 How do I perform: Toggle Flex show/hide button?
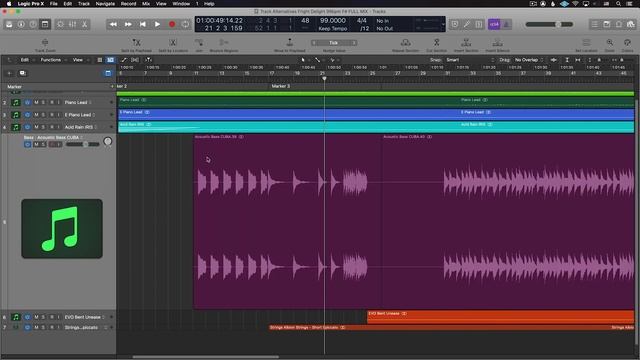click(x=135, y=60)
